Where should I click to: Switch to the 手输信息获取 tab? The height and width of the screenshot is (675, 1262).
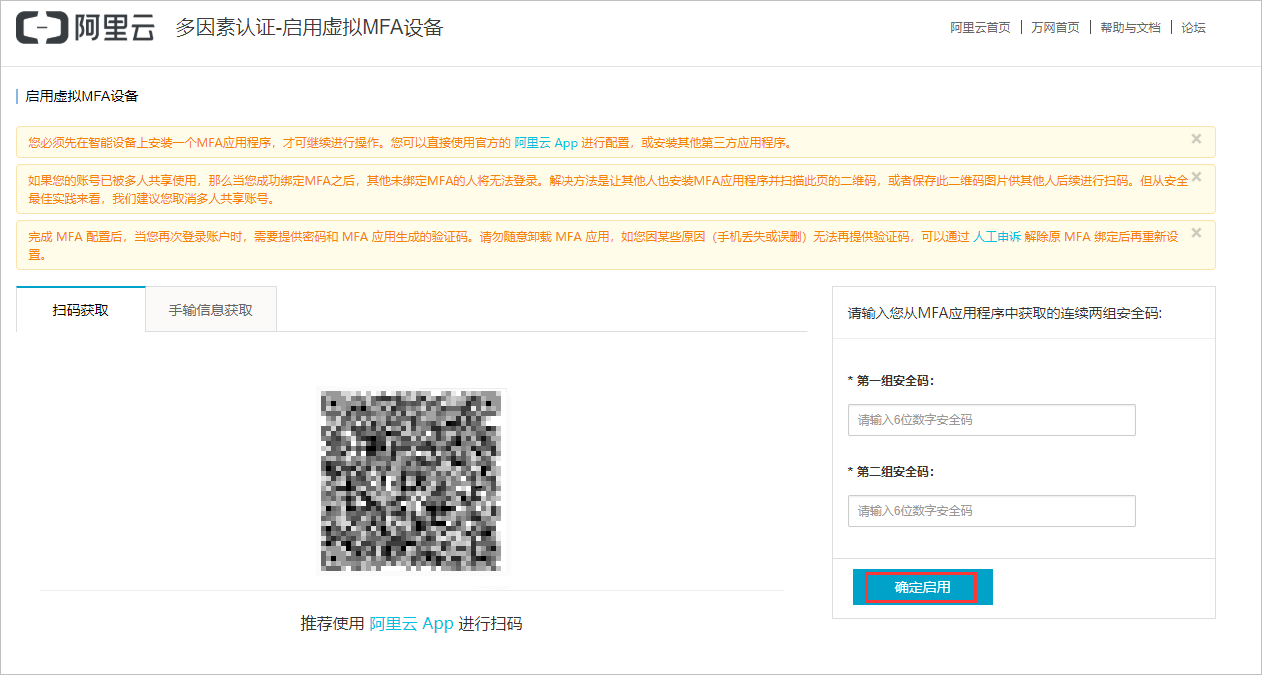[x=211, y=310]
